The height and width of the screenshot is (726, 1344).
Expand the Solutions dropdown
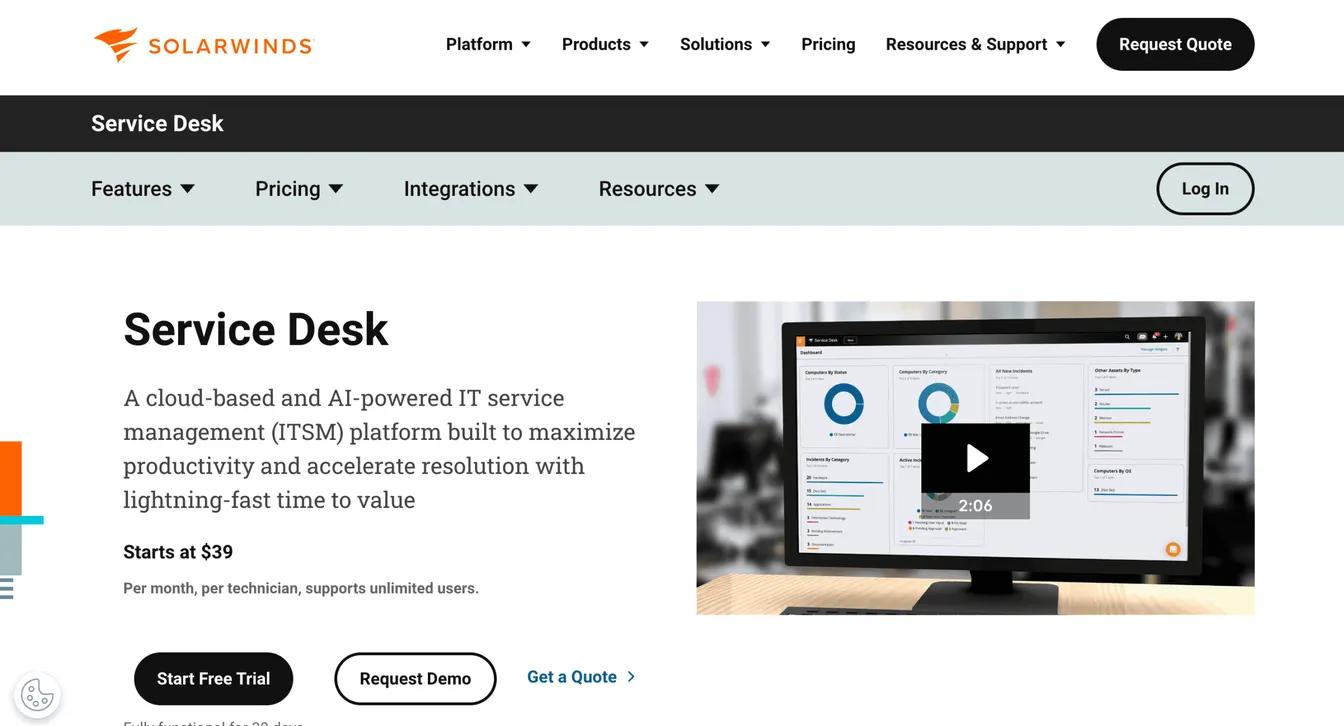point(725,44)
